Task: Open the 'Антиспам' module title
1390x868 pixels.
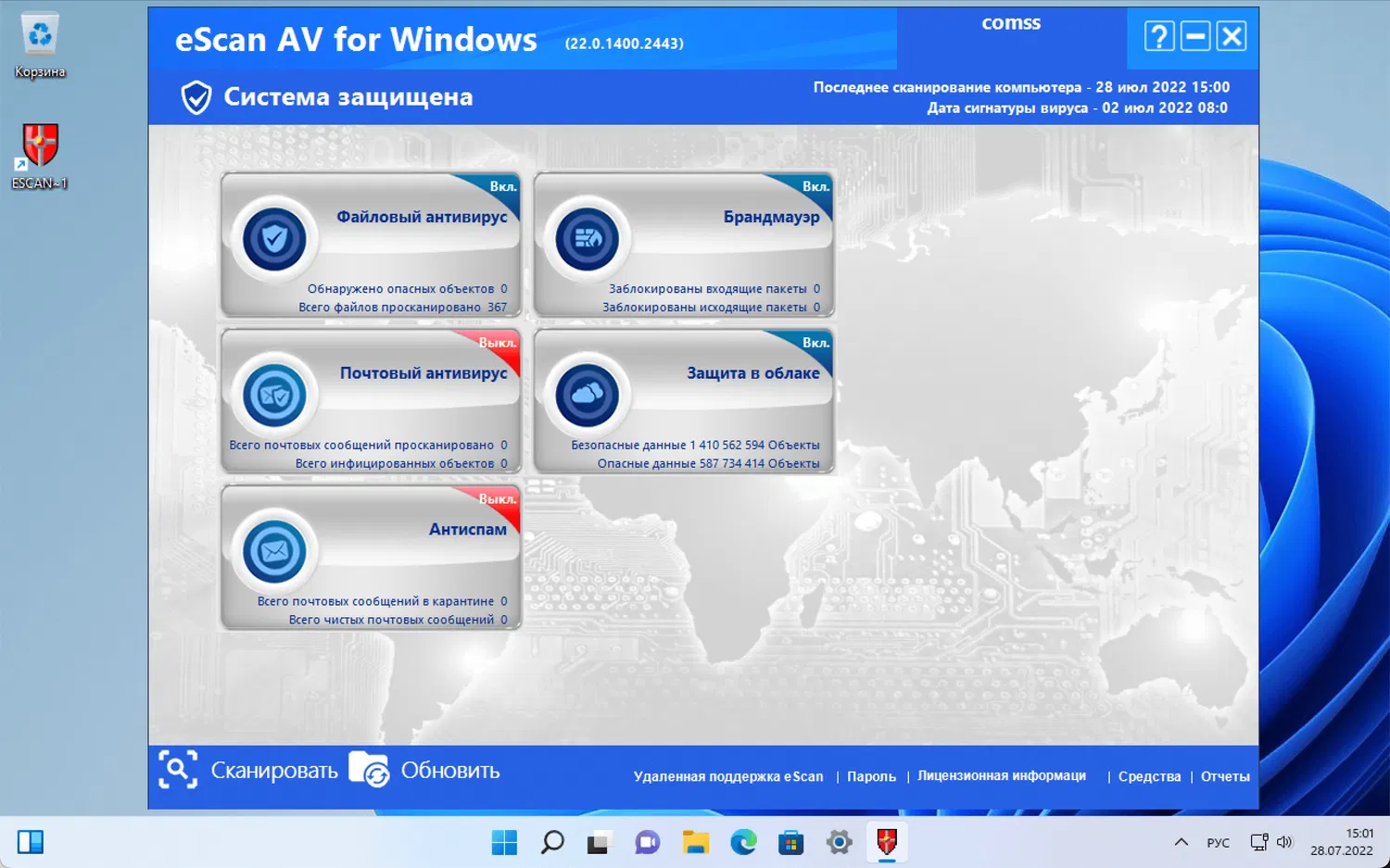Action: click(x=468, y=530)
